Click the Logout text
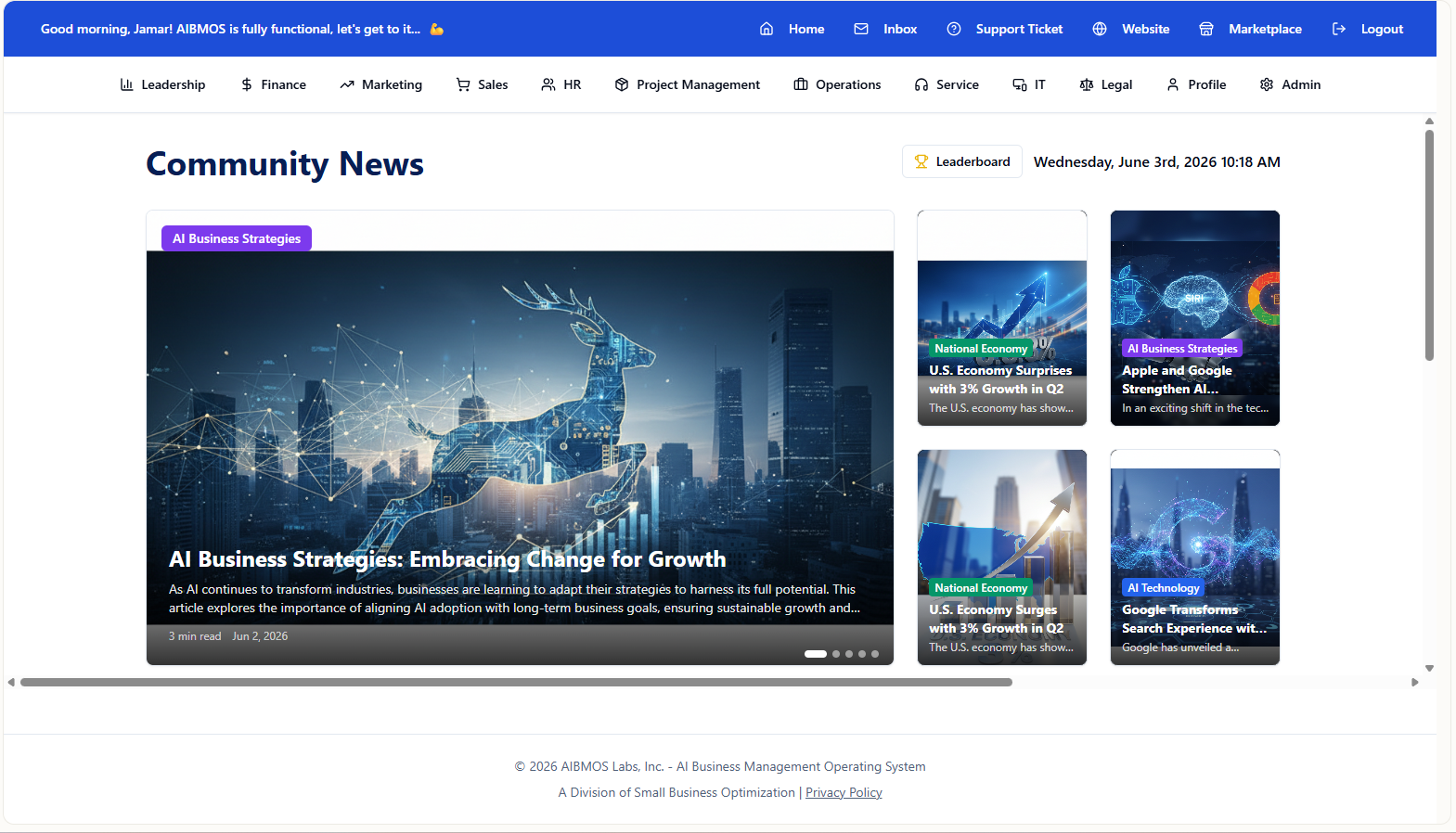 [1382, 29]
